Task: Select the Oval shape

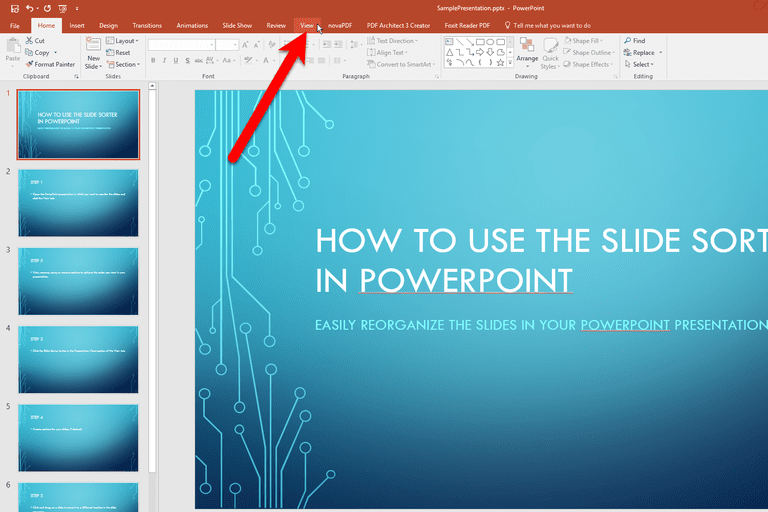Action: pyautogui.click(x=490, y=42)
